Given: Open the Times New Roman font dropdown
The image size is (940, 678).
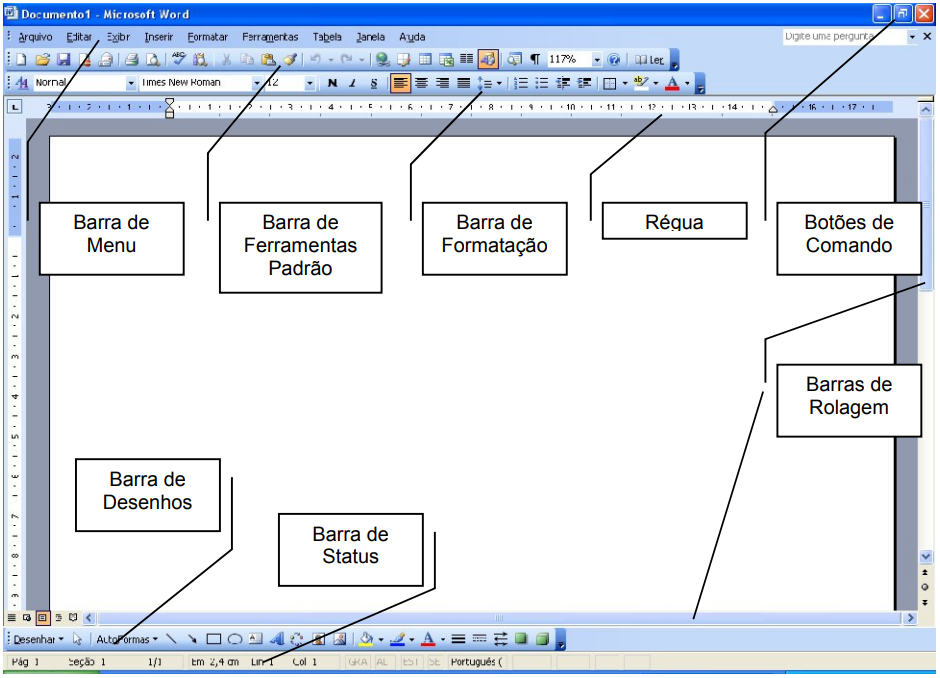Looking at the screenshot, I should (x=257, y=83).
